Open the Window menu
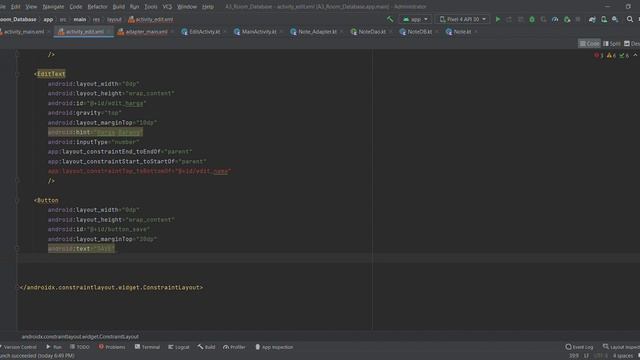 click(x=187, y=7)
